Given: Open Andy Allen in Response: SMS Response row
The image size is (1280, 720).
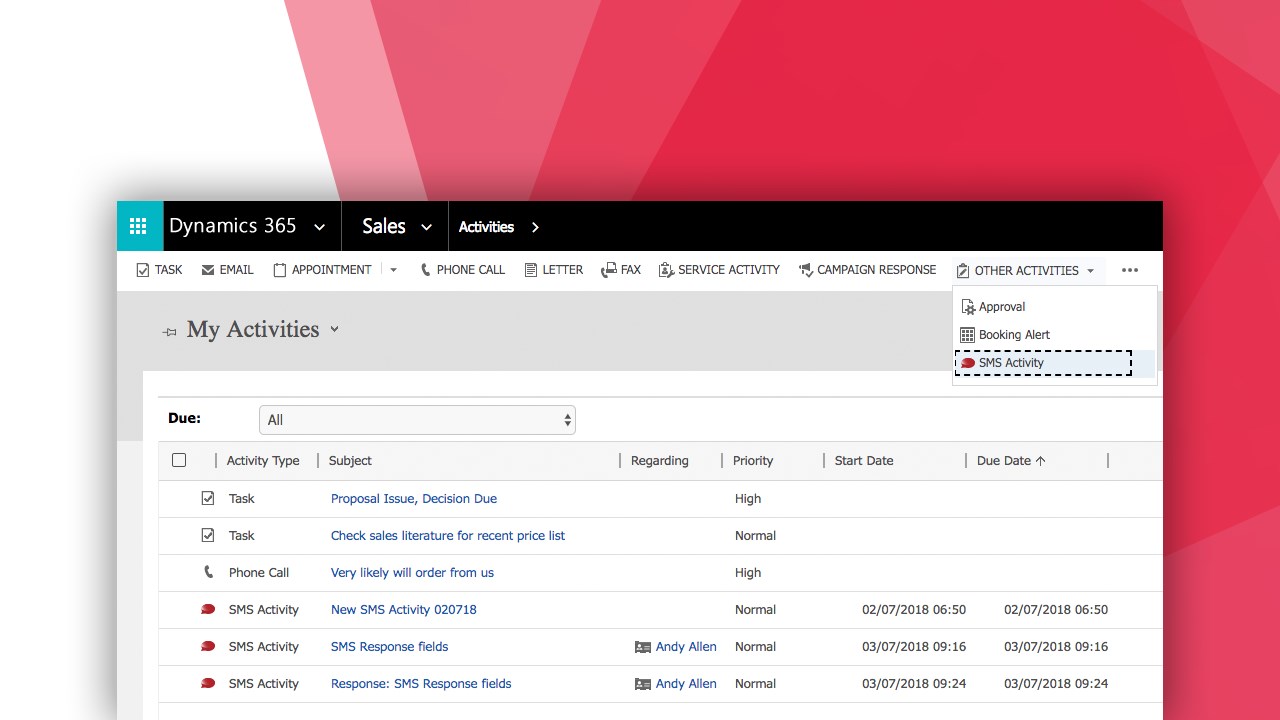Looking at the screenshot, I should [686, 683].
